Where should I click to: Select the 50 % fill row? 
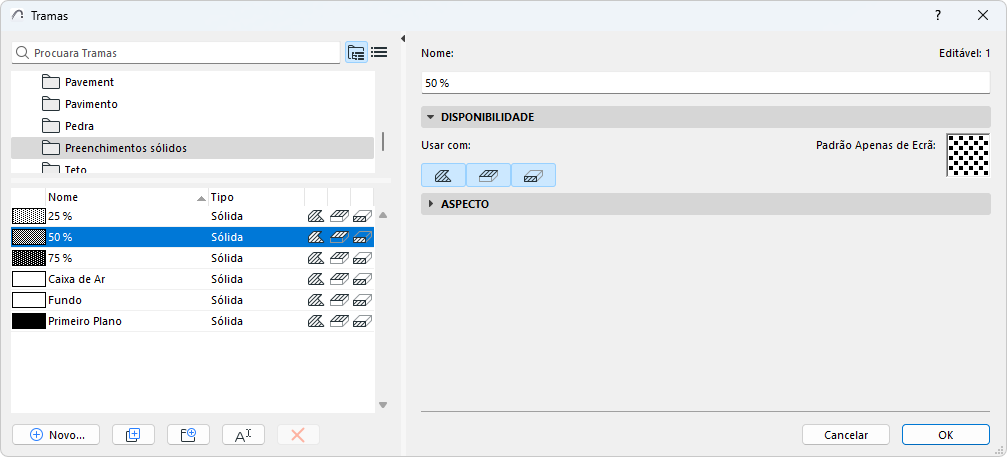point(193,237)
